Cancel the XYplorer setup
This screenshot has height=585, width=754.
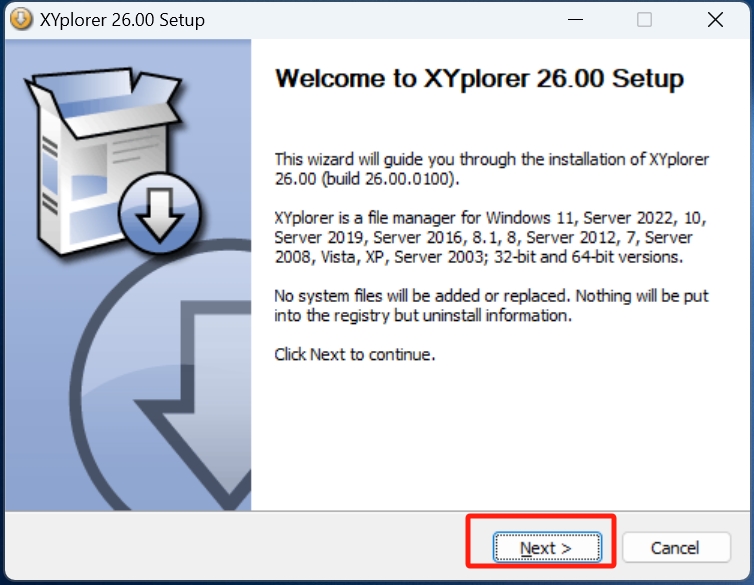point(674,548)
